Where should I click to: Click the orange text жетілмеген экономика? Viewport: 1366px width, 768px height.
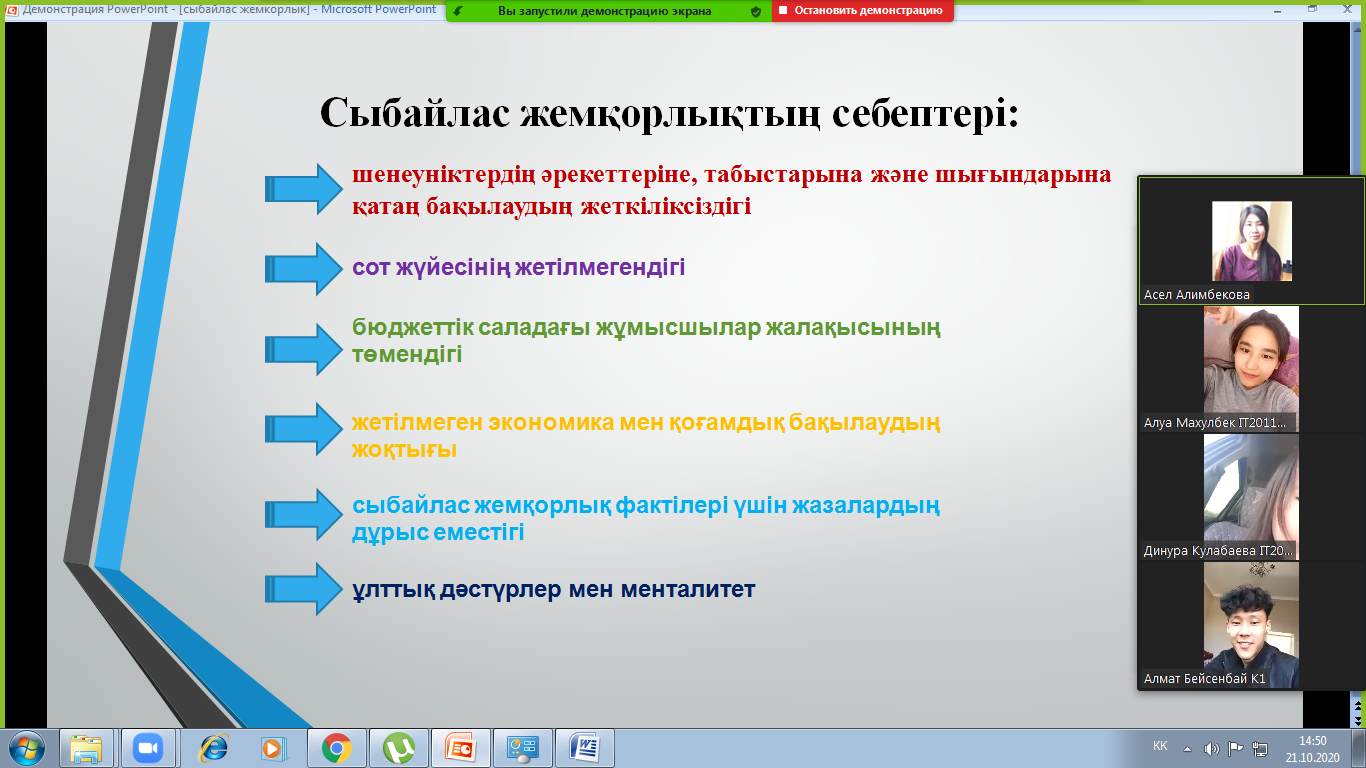646,436
